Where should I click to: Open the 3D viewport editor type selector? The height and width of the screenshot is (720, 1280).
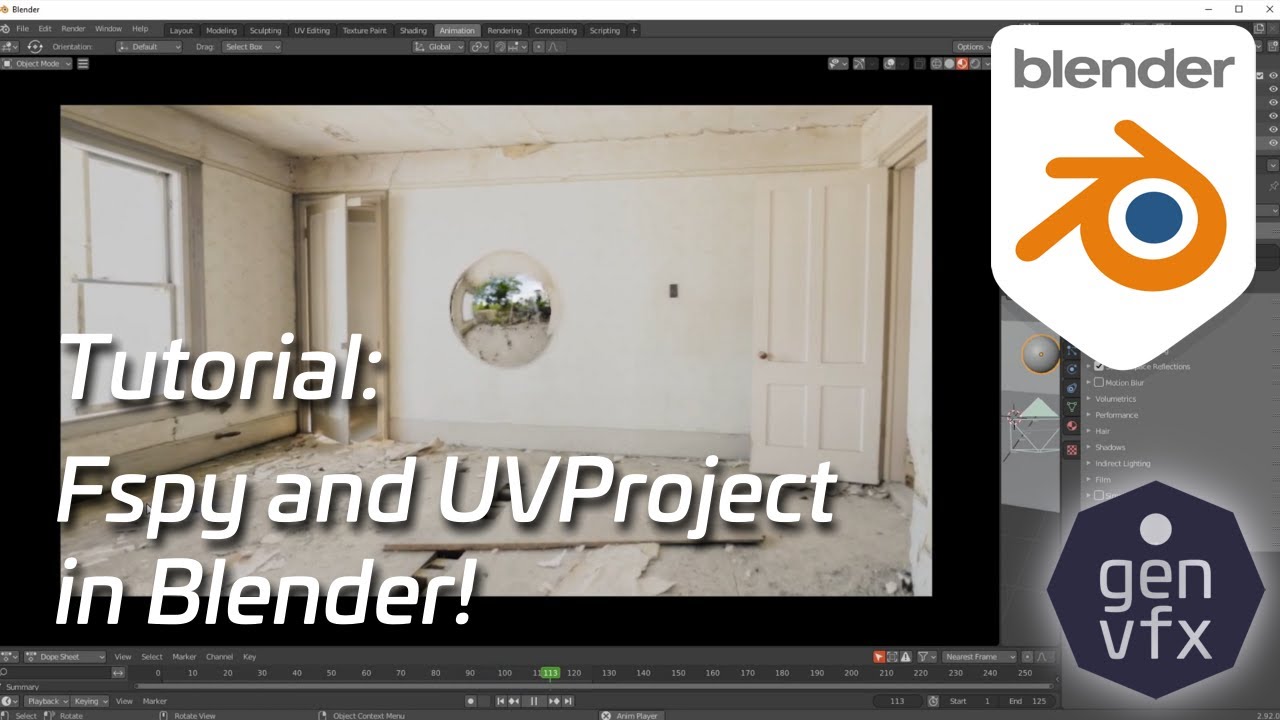click(x=9, y=47)
